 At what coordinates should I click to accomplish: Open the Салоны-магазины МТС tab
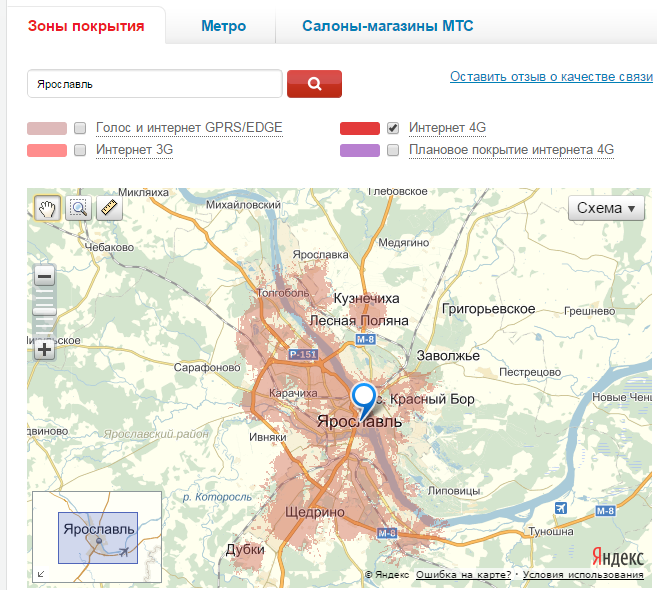point(388,26)
